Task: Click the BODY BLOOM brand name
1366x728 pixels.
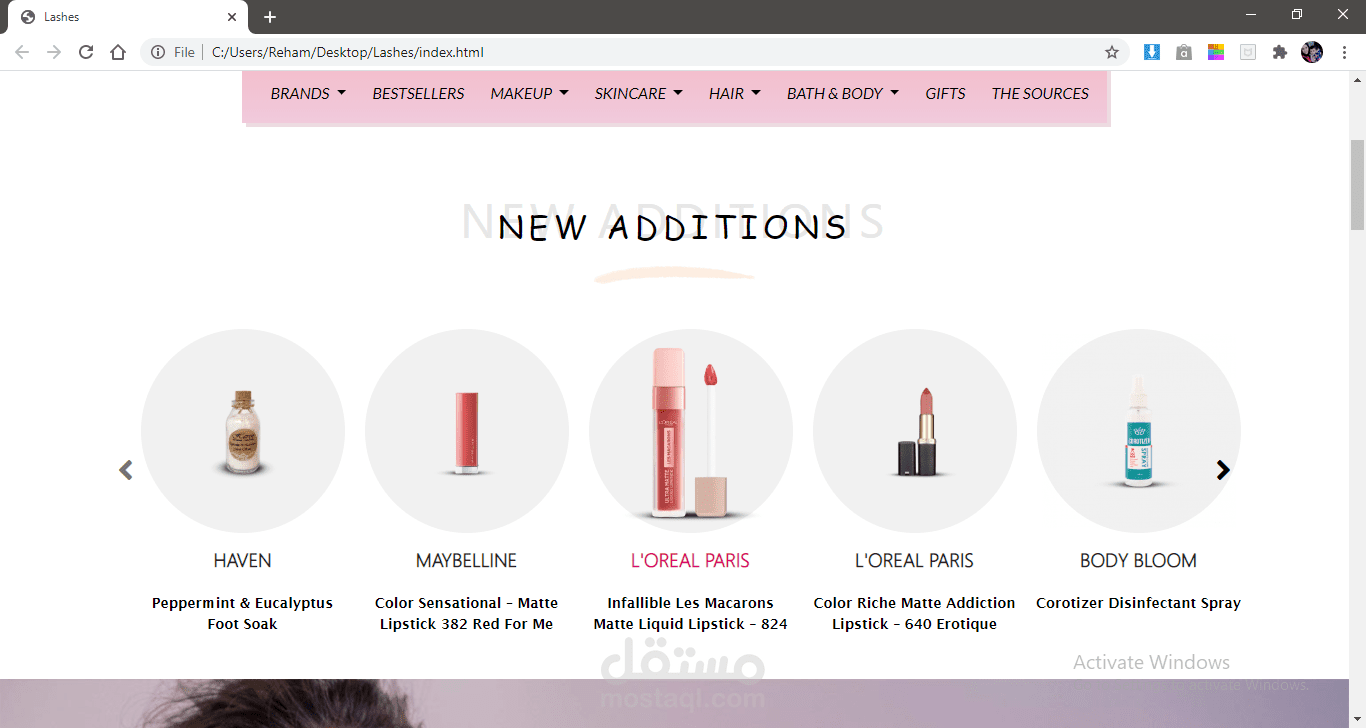Action: (x=1139, y=561)
